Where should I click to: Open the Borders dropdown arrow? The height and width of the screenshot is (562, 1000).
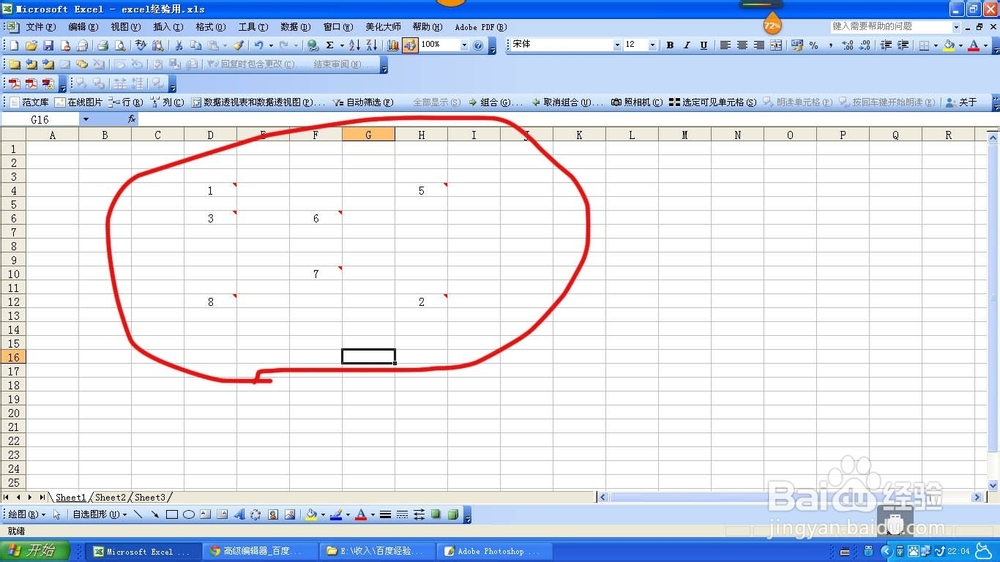936,45
